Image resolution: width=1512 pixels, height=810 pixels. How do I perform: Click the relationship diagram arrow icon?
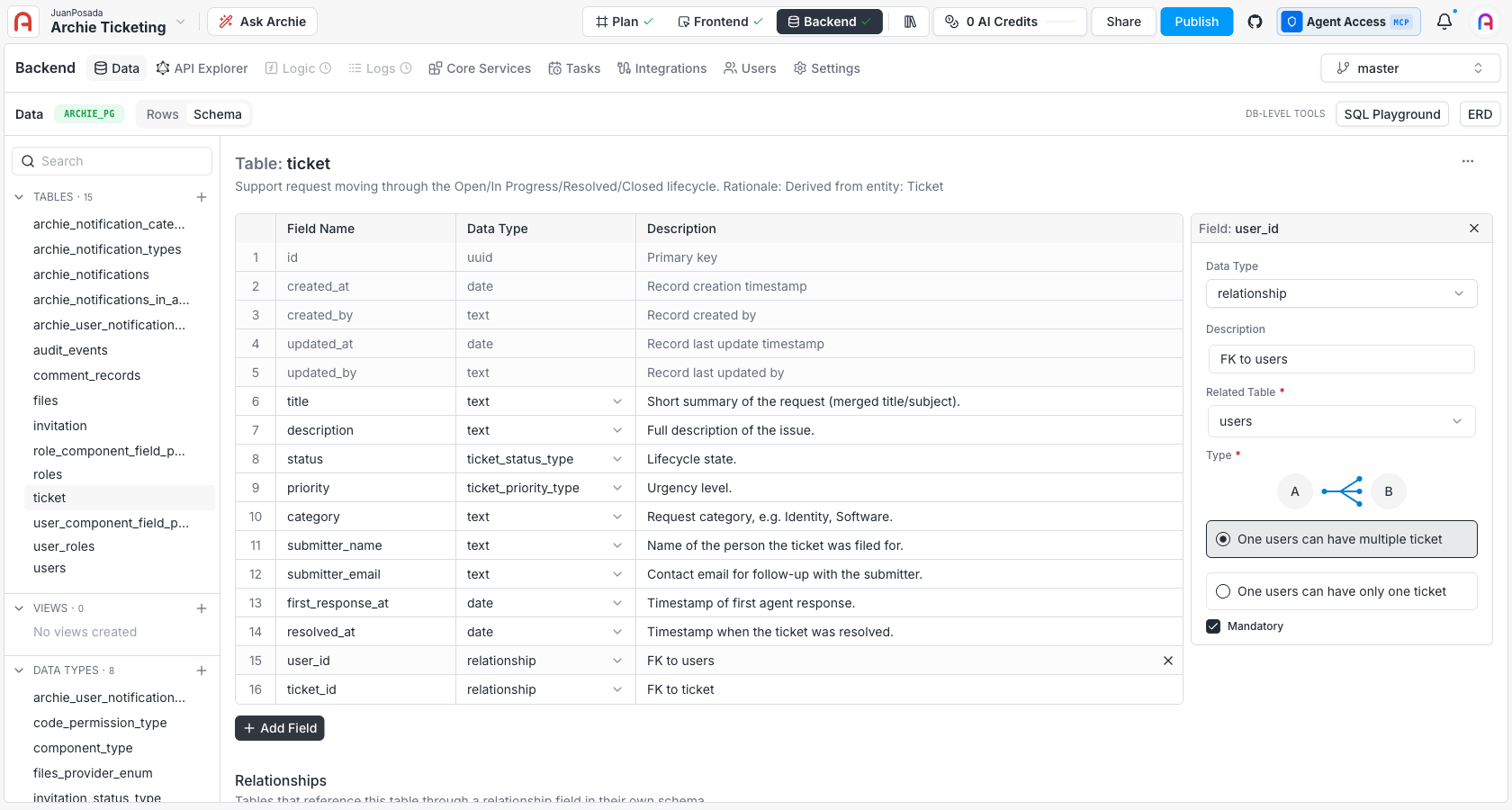(1342, 491)
